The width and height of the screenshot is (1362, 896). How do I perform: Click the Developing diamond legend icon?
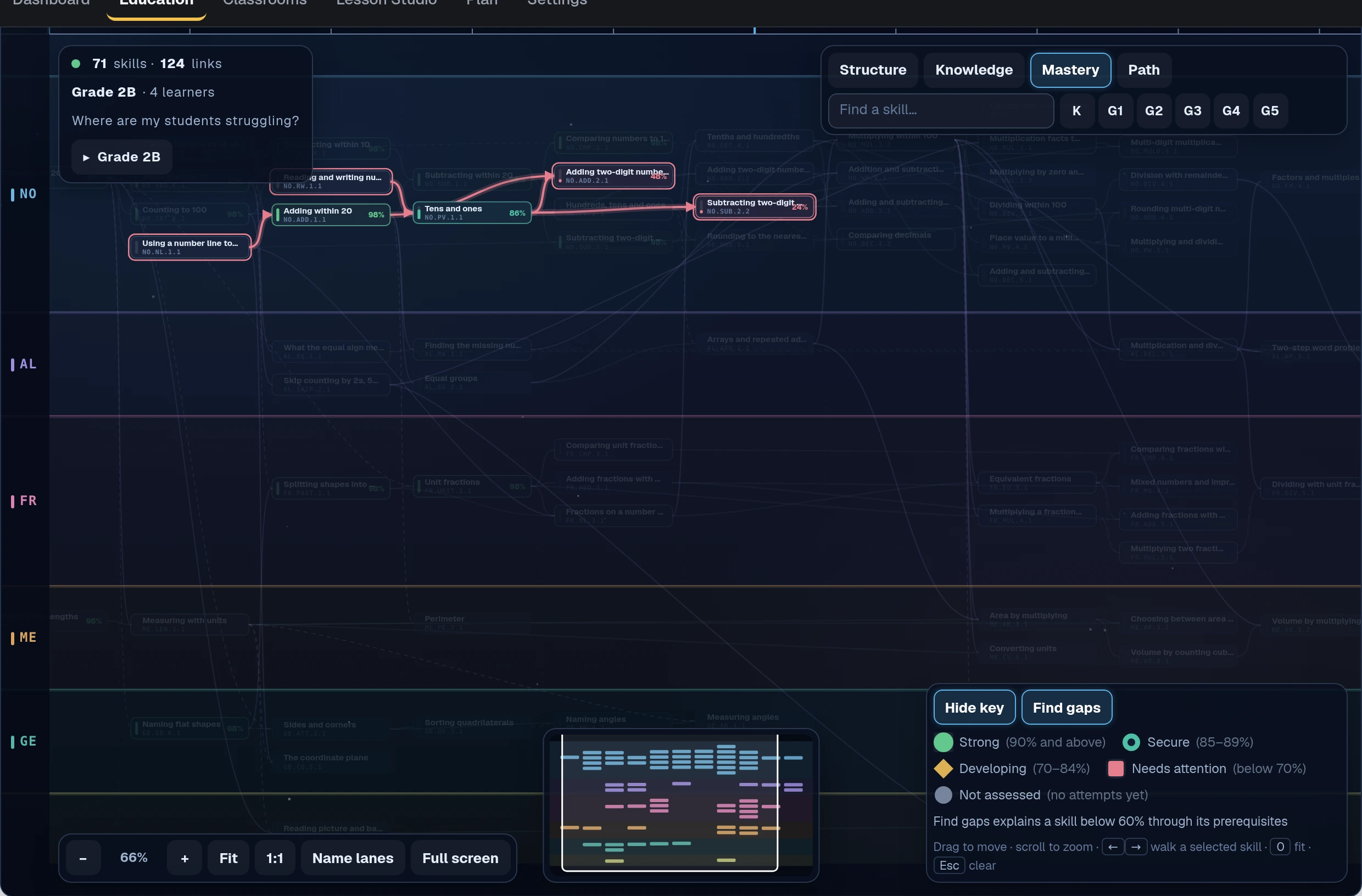[x=943, y=769]
